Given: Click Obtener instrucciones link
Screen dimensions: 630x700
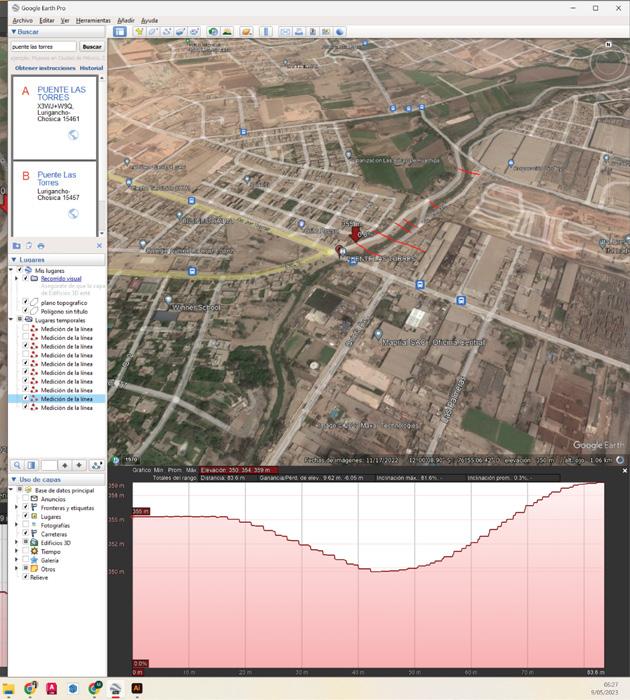Looking at the screenshot, I should pyautogui.click(x=45, y=68).
